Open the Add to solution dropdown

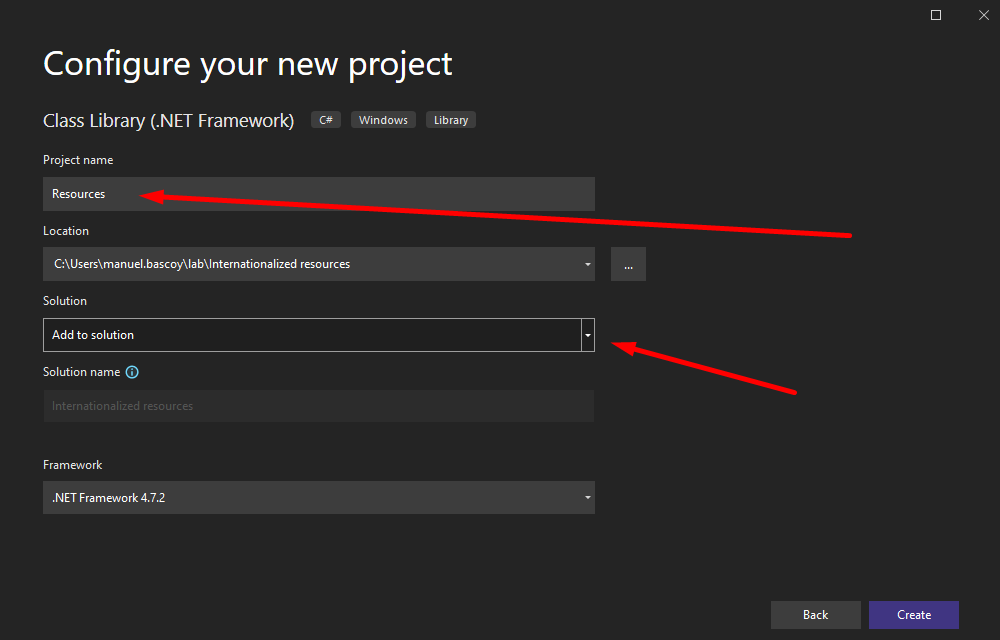(x=587, y=335)
